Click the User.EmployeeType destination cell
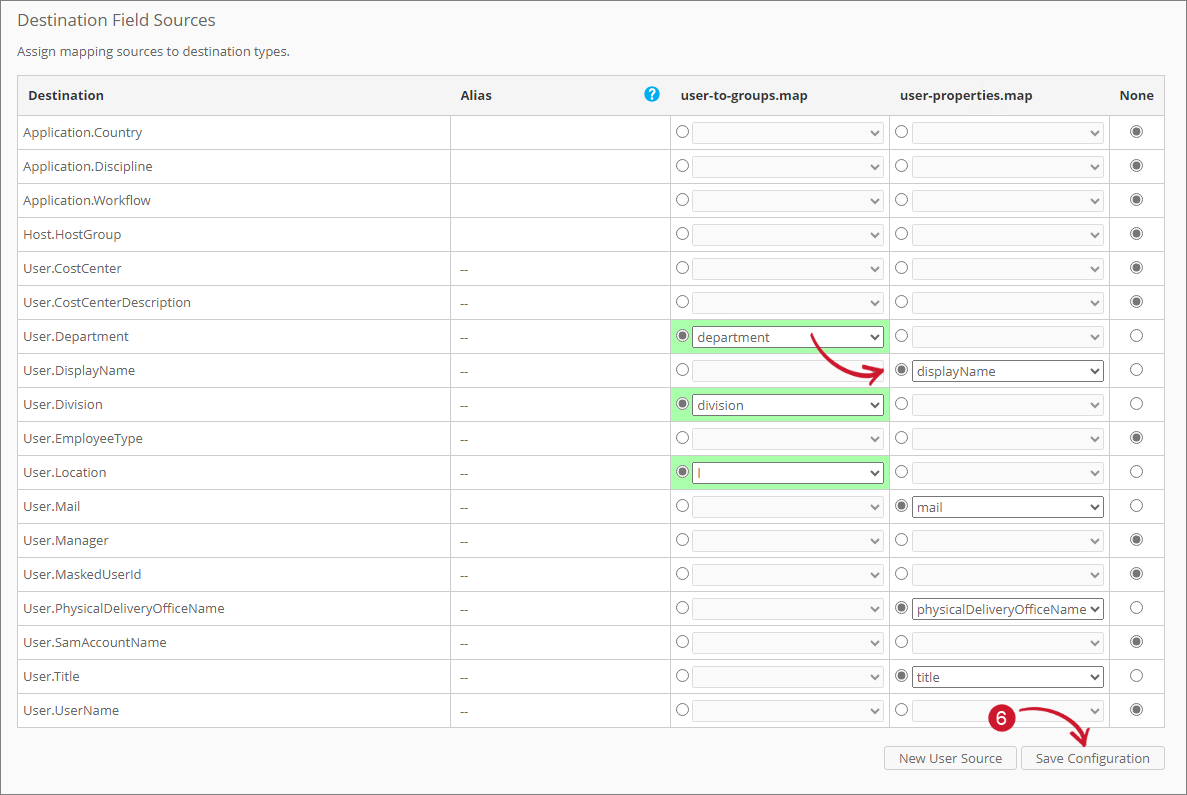Screen dimensions: 1187x795 [x=234, y=438]
